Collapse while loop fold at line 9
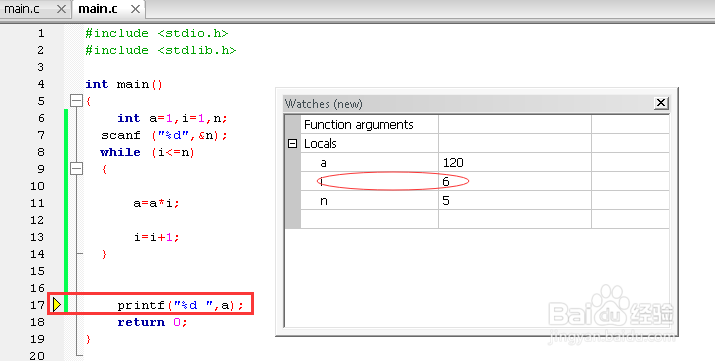 point(76,169)
